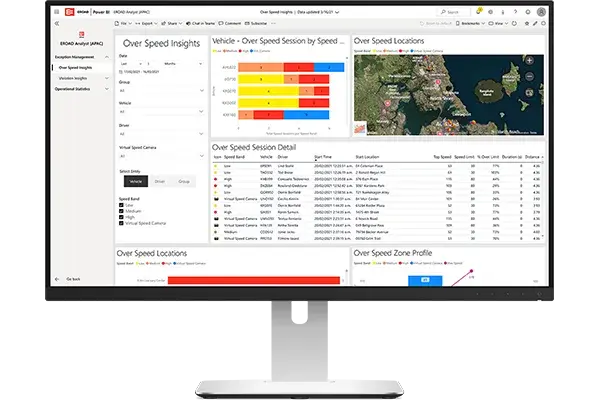Click the feedback smiley icon
The width and height of the screenshot is (600, 400).
[528, 12]
